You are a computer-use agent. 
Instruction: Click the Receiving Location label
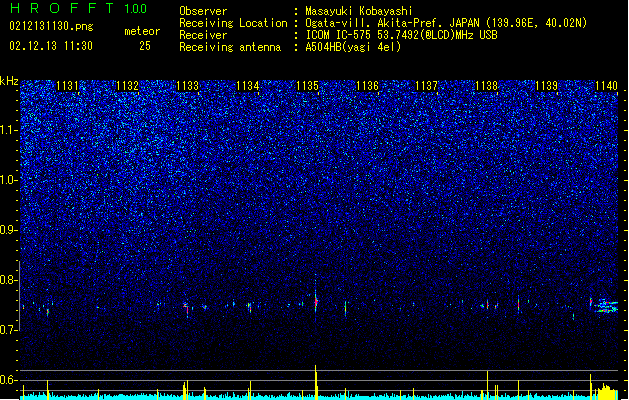[x=233, y=23]
